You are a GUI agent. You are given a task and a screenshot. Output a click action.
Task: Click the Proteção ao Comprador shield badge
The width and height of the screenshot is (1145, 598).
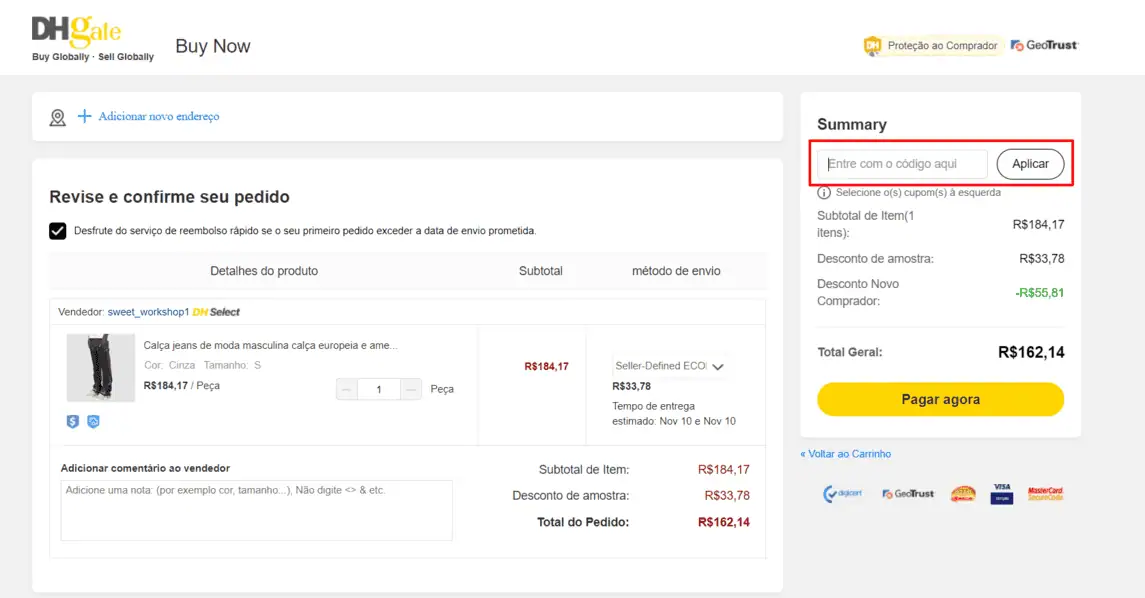coord(931,45)
